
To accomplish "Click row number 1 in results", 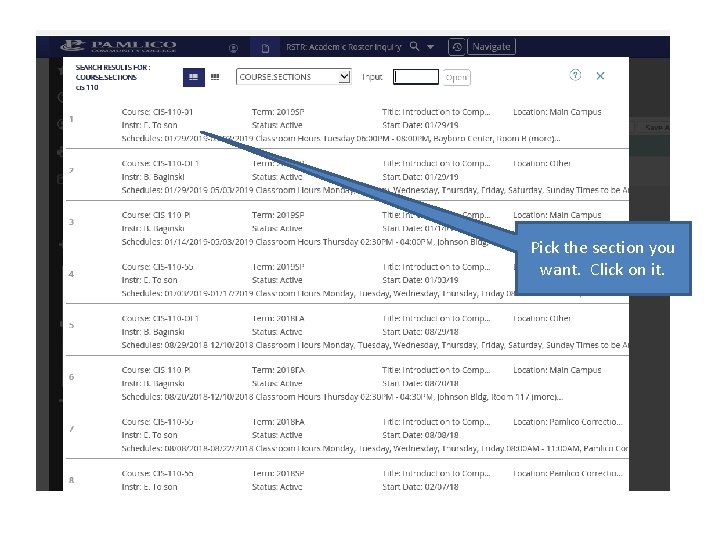I will [71, 119].
